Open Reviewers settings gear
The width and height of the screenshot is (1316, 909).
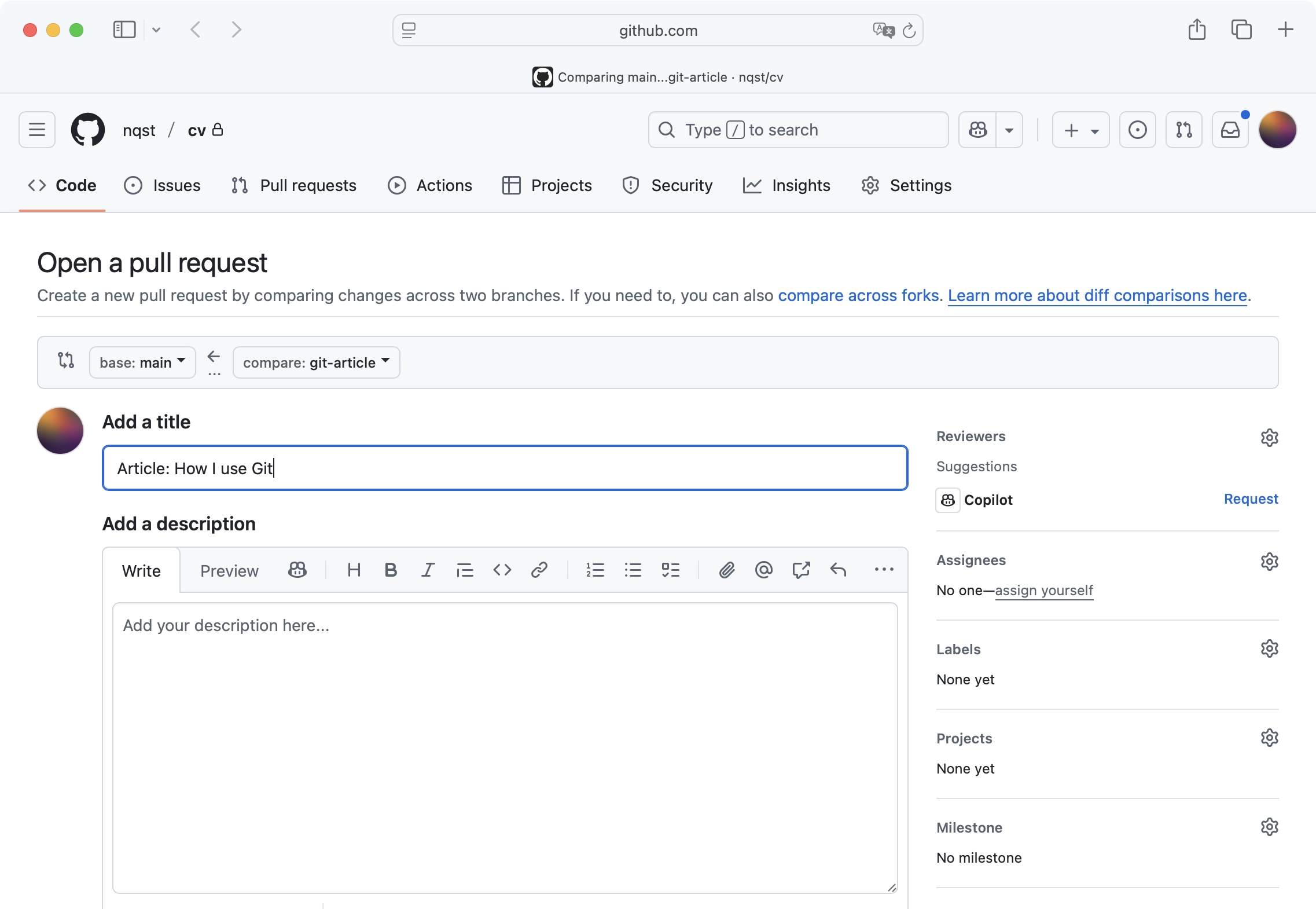point(1270,438)
